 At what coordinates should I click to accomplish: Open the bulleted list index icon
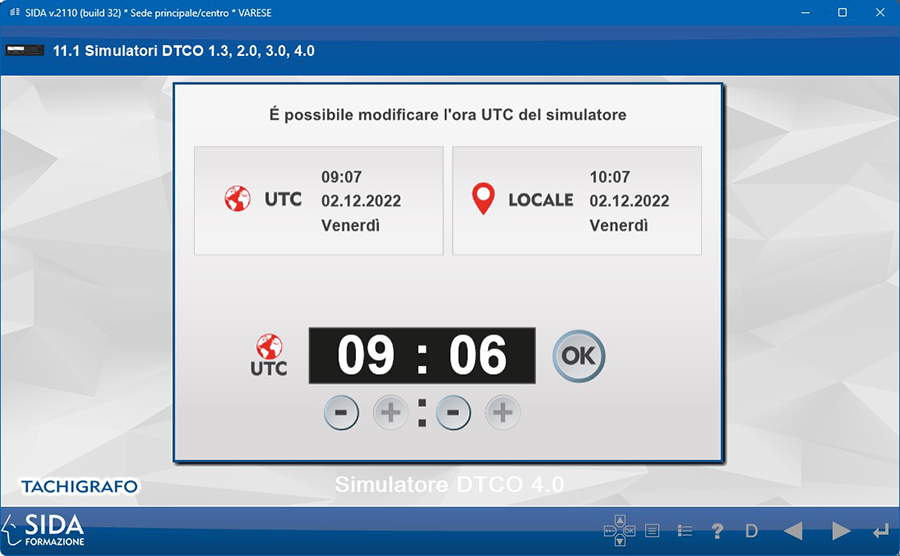tap(685, 531)
